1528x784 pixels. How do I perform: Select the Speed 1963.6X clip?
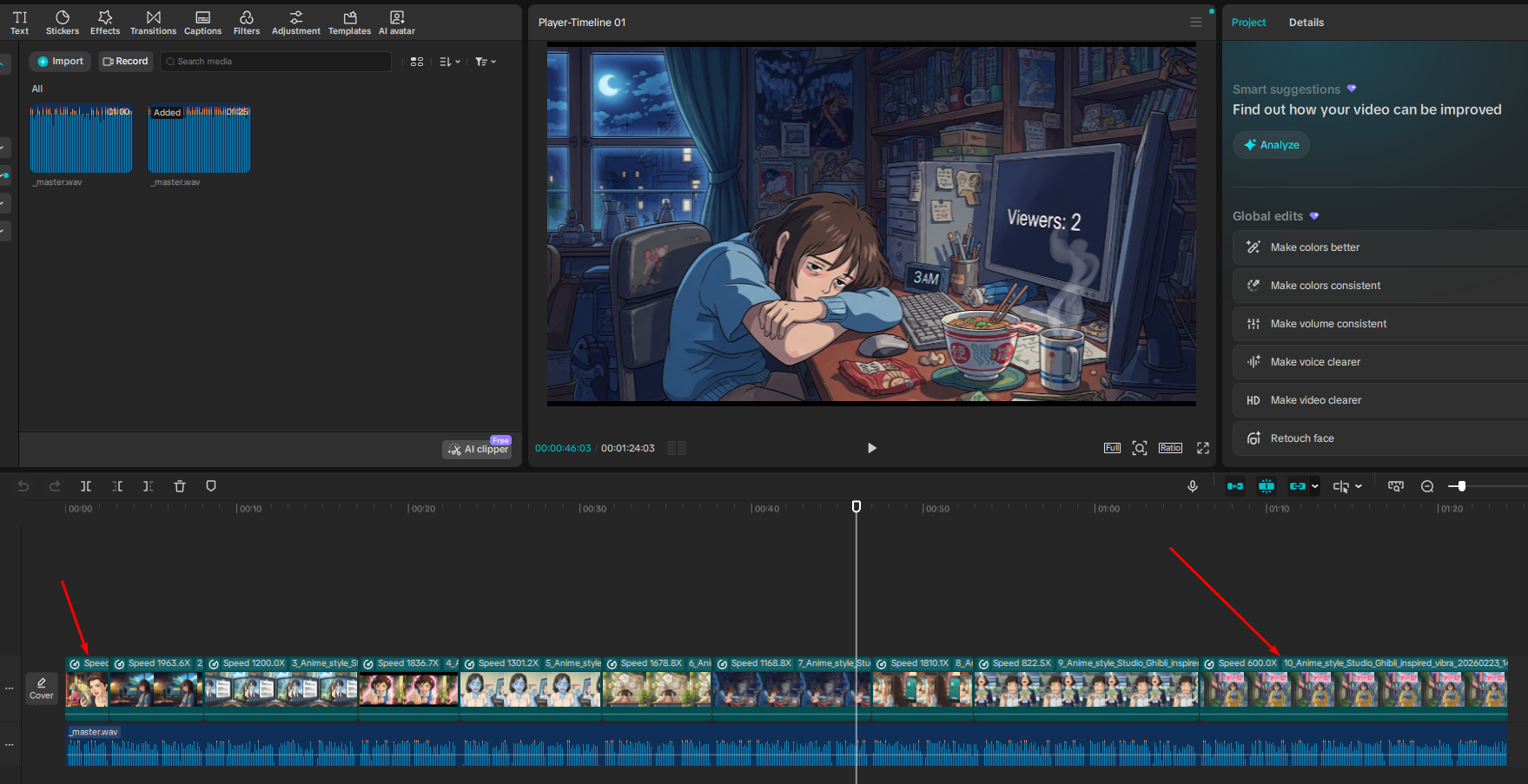point(156,688)
